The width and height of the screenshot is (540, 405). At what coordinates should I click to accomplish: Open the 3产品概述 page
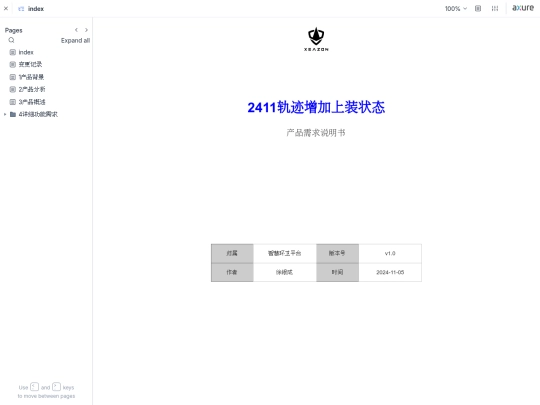tap(32, 102)
